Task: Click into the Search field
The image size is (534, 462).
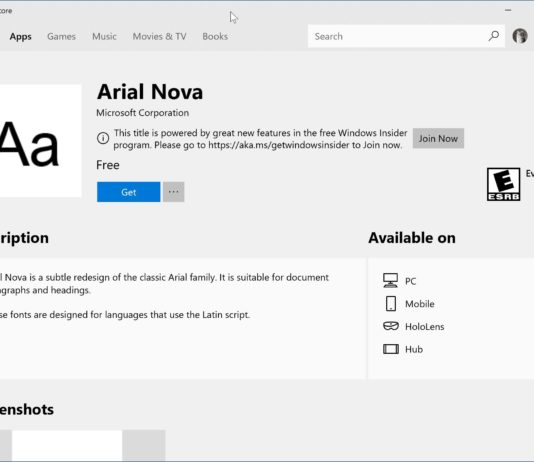Action: [406, 36]
